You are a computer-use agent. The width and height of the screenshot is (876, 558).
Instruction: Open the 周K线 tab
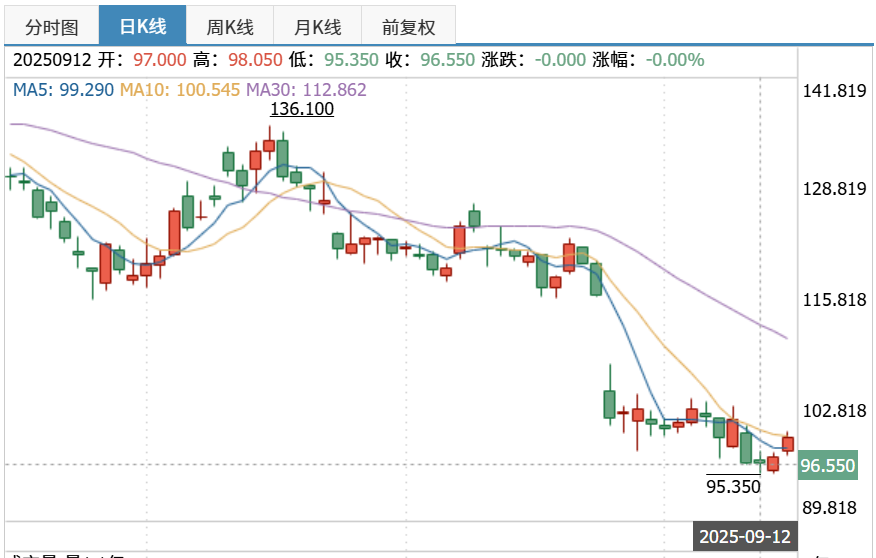coord(230,26)
